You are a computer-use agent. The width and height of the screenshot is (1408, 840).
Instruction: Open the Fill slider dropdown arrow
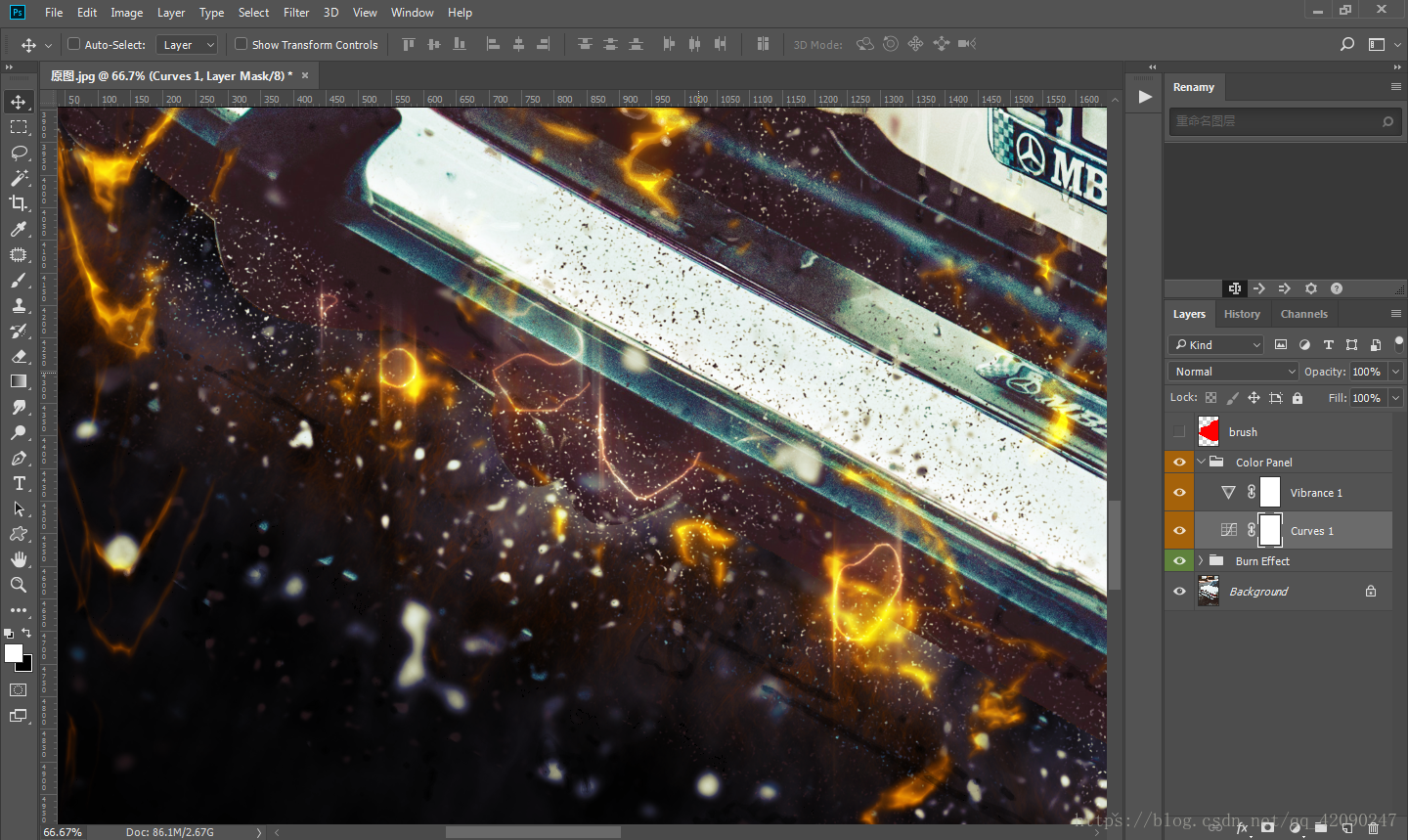[x=1395, y=398]
